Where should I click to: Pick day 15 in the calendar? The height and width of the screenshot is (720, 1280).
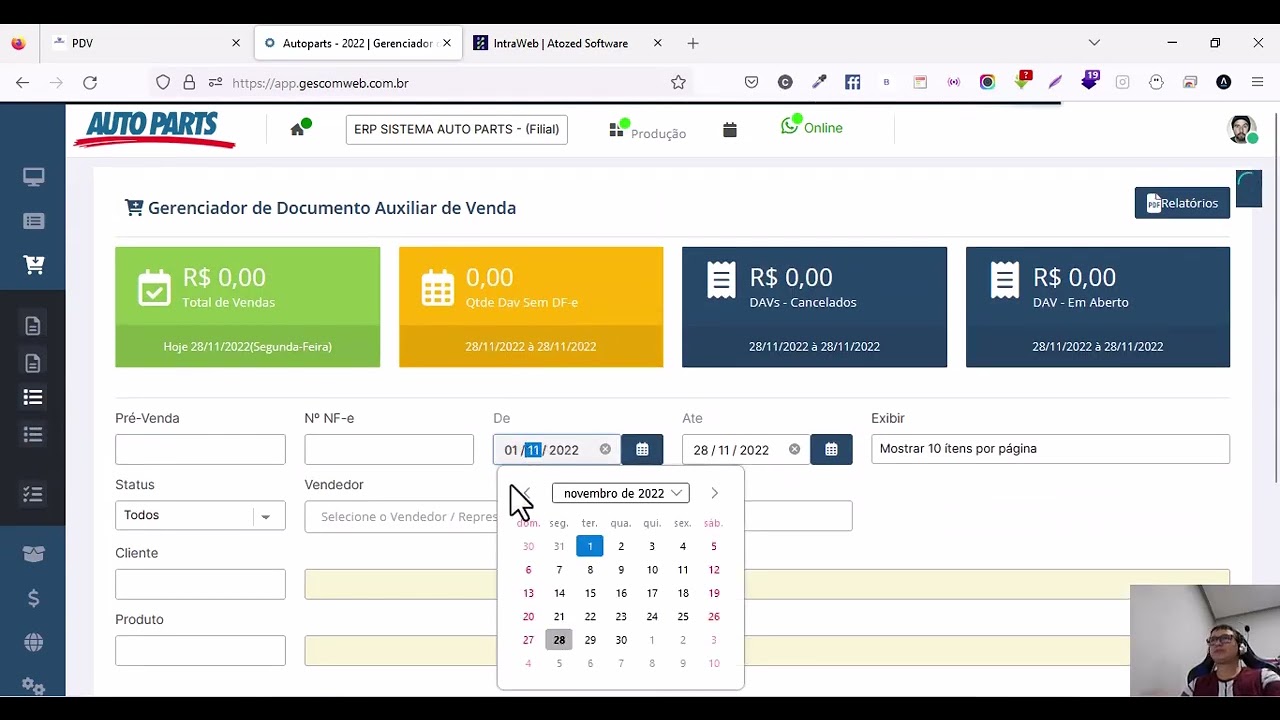tap(590, 593)
